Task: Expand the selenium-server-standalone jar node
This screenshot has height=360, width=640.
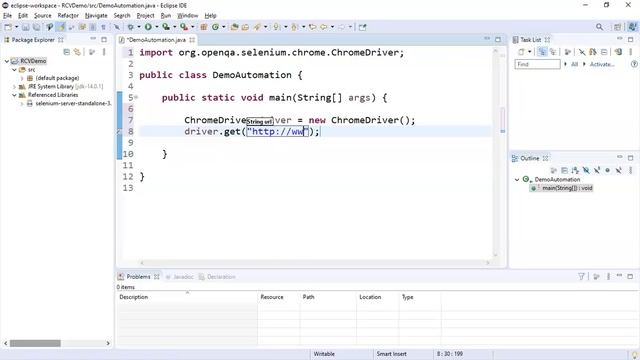Action: 22,104
